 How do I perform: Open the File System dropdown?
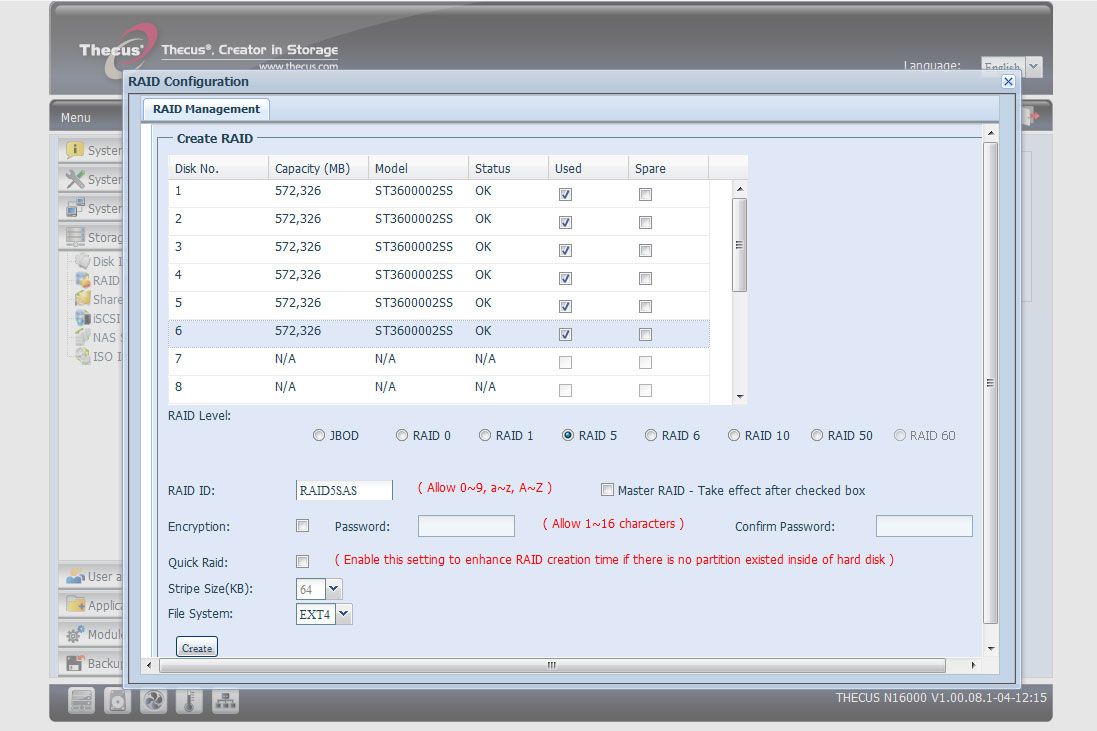click(x=344, y=614)
